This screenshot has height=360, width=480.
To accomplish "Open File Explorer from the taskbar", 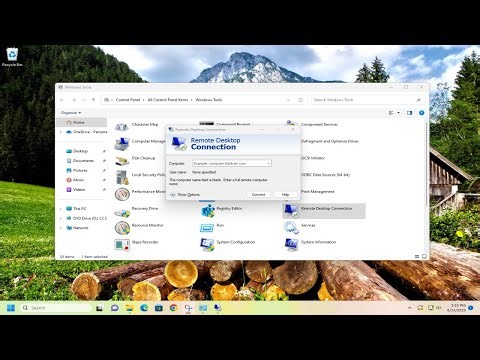I will (129, 308).
